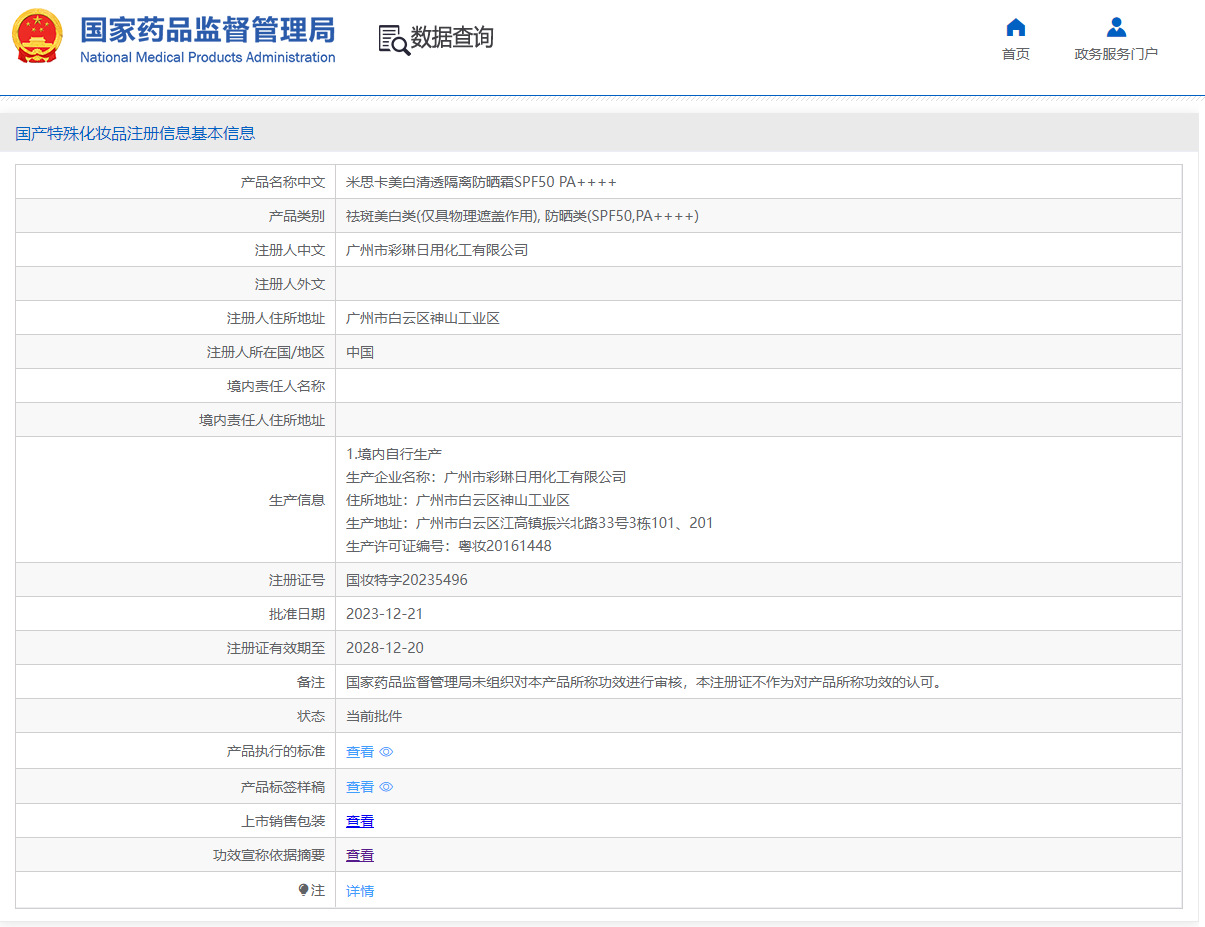
Task: Click the eye icon in 产品执行的标准 row
Action: [x=386, y=752]
